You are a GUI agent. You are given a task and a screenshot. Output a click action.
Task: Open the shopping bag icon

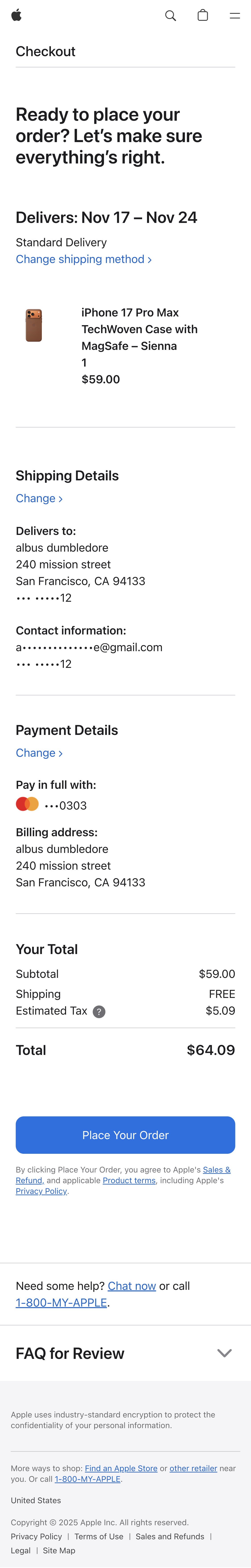(x=203, y=15)
